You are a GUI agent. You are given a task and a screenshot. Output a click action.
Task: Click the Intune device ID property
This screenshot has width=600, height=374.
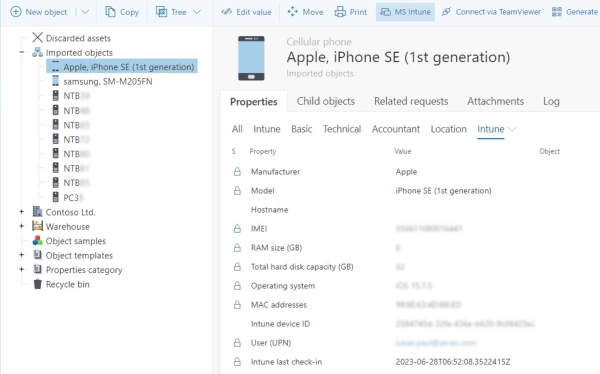[x=280, y=324]
